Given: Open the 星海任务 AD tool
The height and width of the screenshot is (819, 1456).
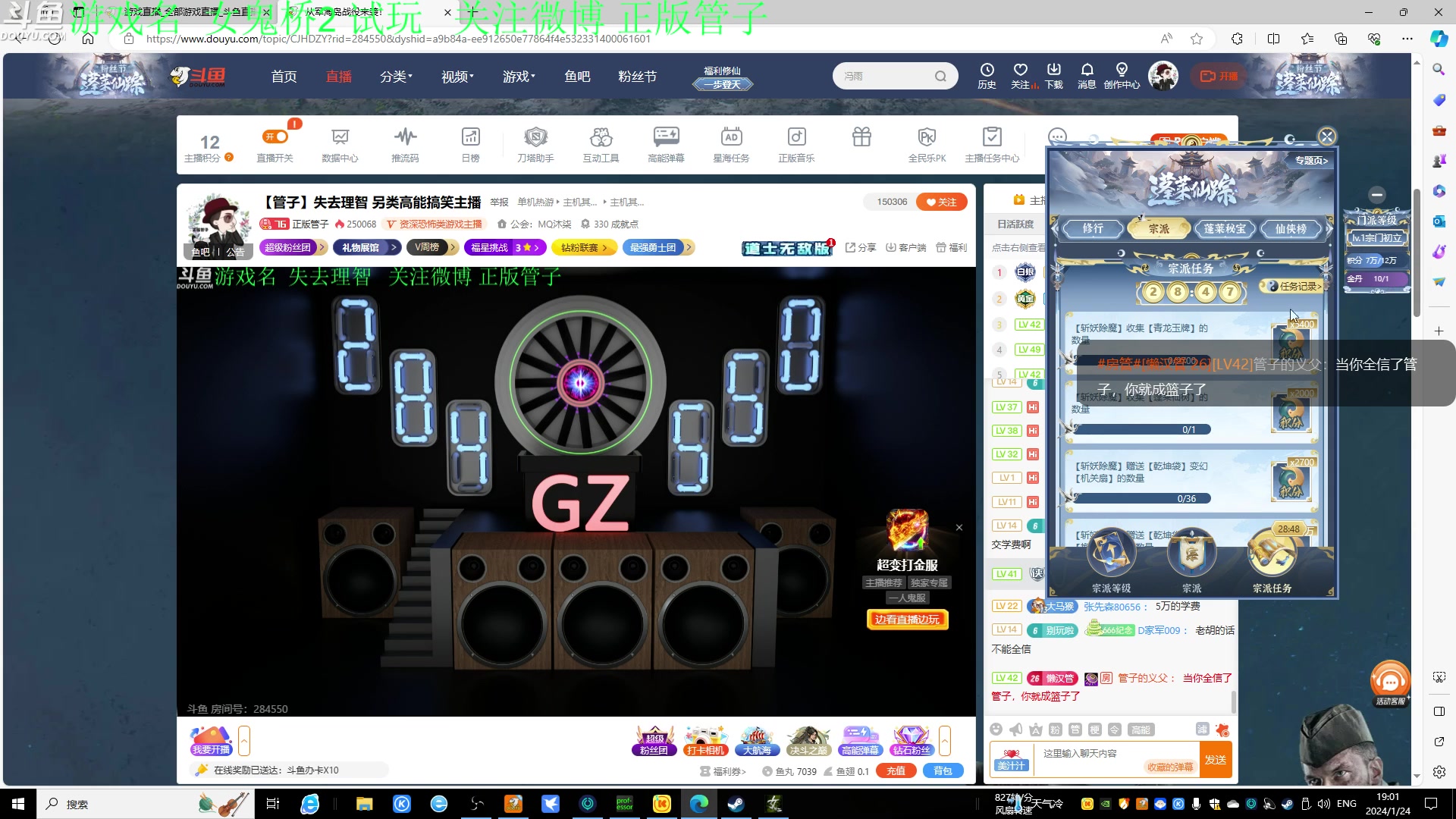Looking at the screenshot, I should 731,145.
